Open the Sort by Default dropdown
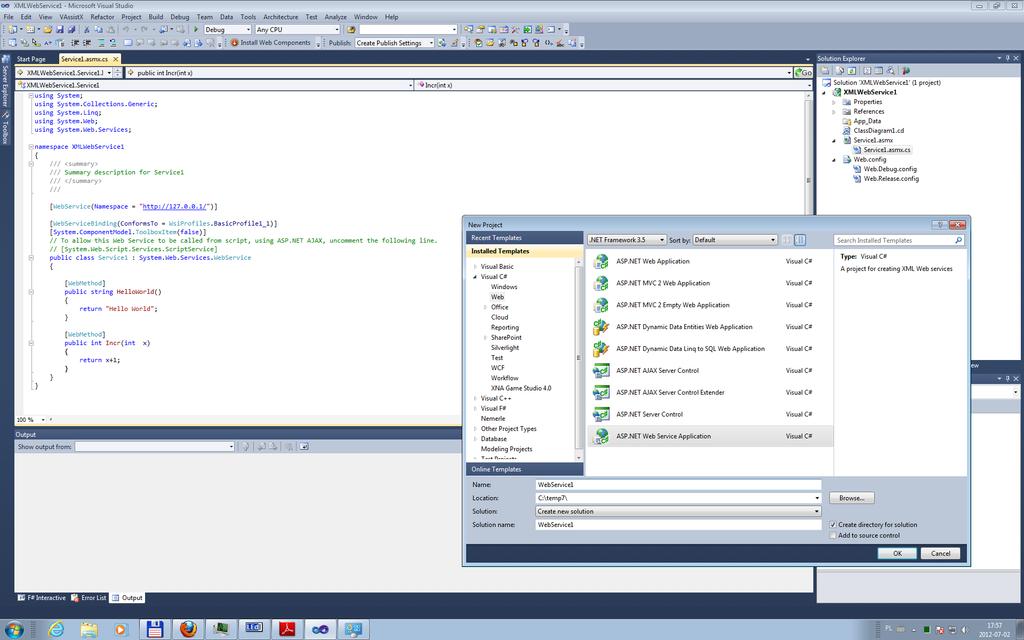Screen dimensions: 1024x640 pyautogui.click(x=735, y=240)
